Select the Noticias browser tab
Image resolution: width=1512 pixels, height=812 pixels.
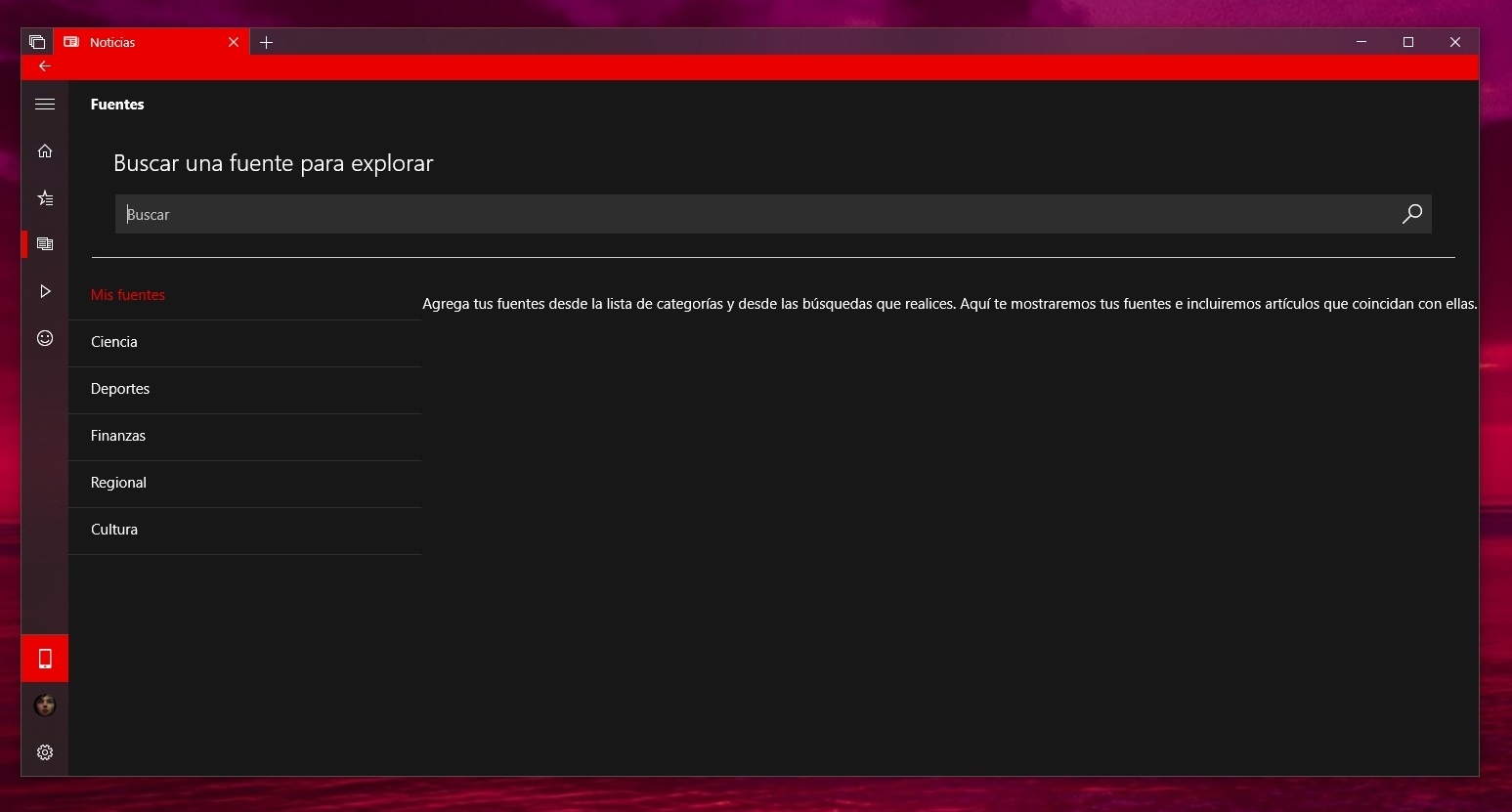[137, 42]
